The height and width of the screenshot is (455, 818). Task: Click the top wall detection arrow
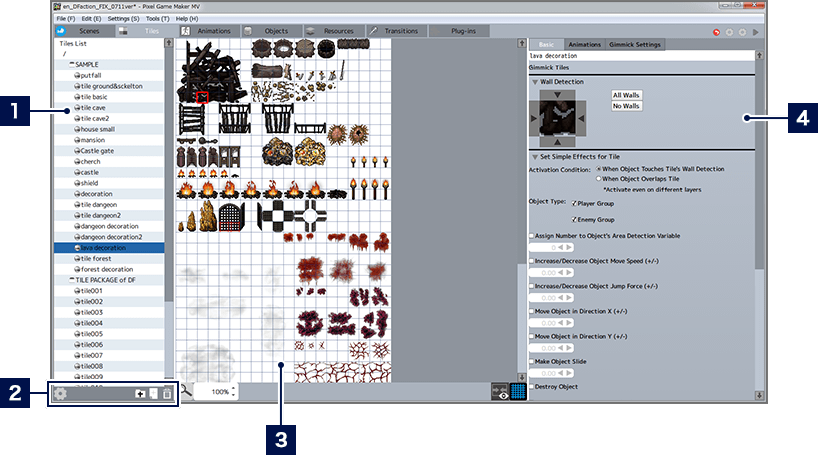coord(557,95)
